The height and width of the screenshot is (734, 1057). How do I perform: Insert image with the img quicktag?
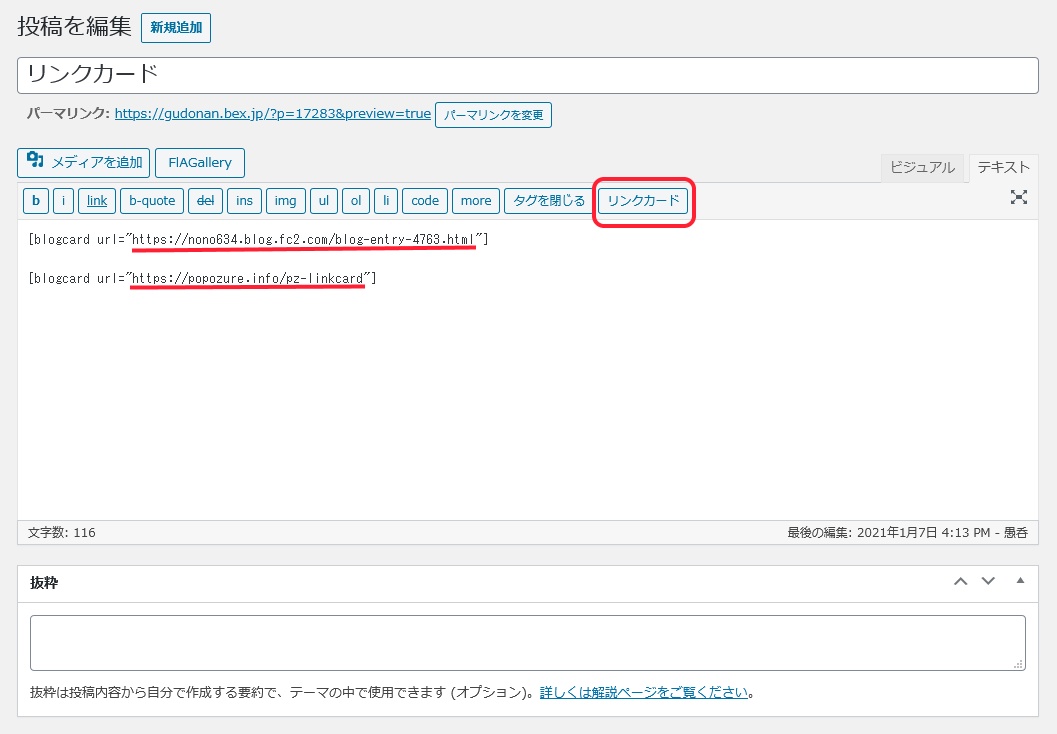pos(285,201)
